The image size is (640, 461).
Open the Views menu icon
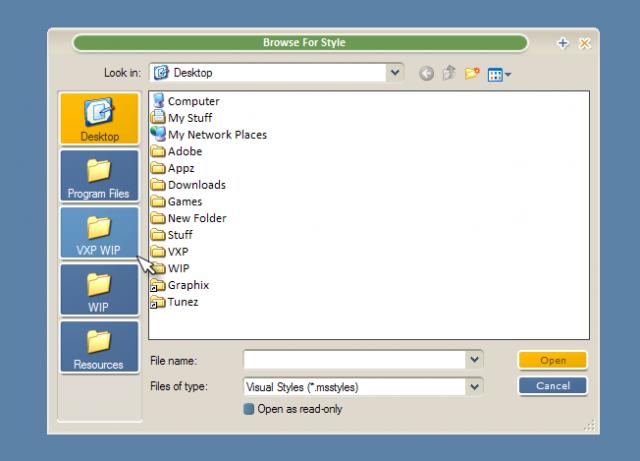(x=499, y=75)
